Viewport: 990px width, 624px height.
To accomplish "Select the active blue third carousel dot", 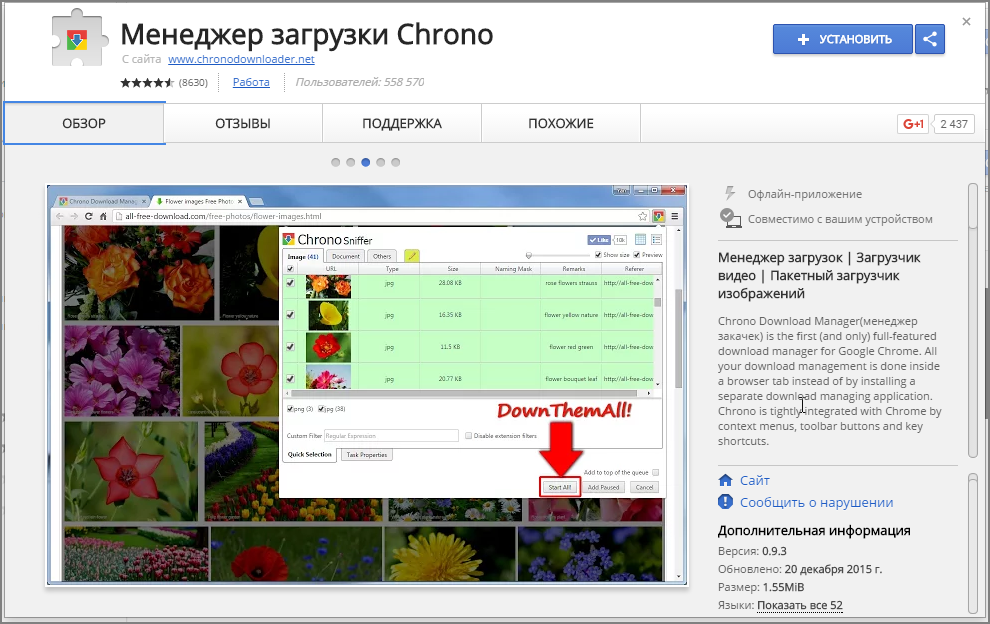I will [366, 162].
